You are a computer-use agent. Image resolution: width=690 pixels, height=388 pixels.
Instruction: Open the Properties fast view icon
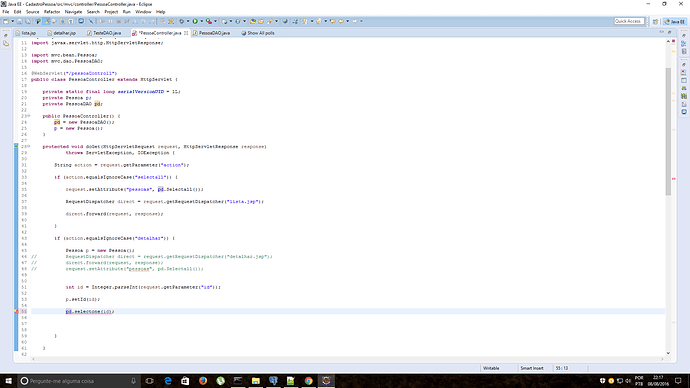pos(684,81)
